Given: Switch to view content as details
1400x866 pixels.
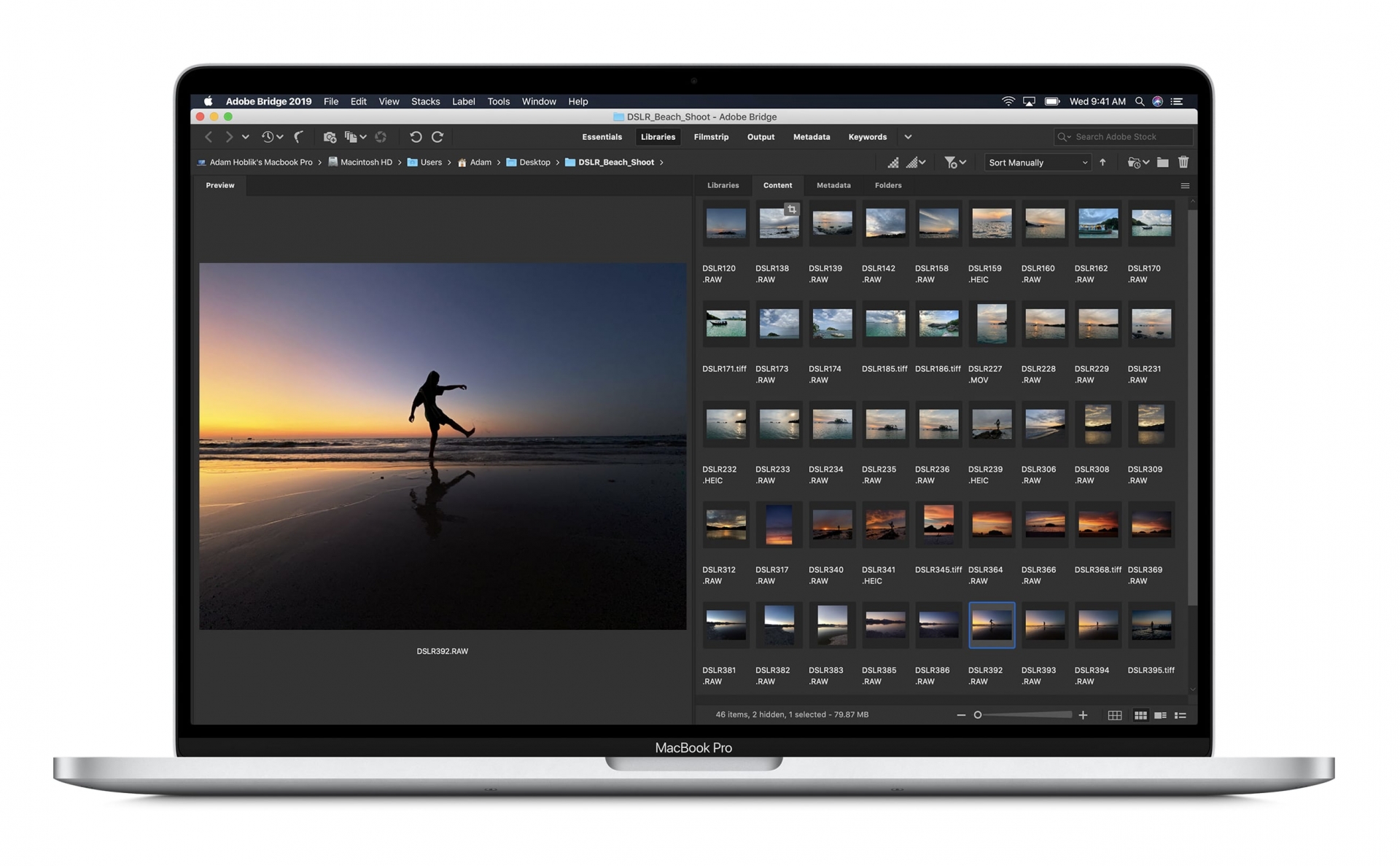Looking at the screenshot, I should pyautogui.click(x=1160, y=715).
